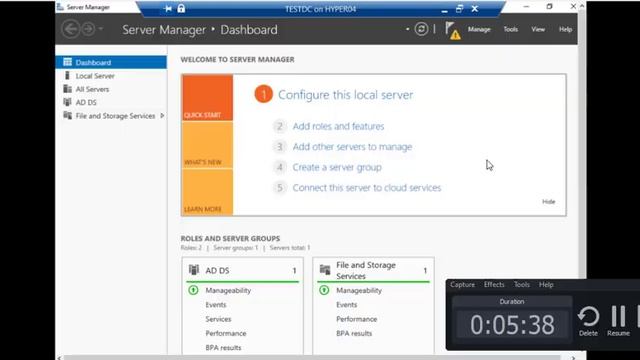
Task: Click Connect this server to cloud services
Action: [x=367, y=188]
